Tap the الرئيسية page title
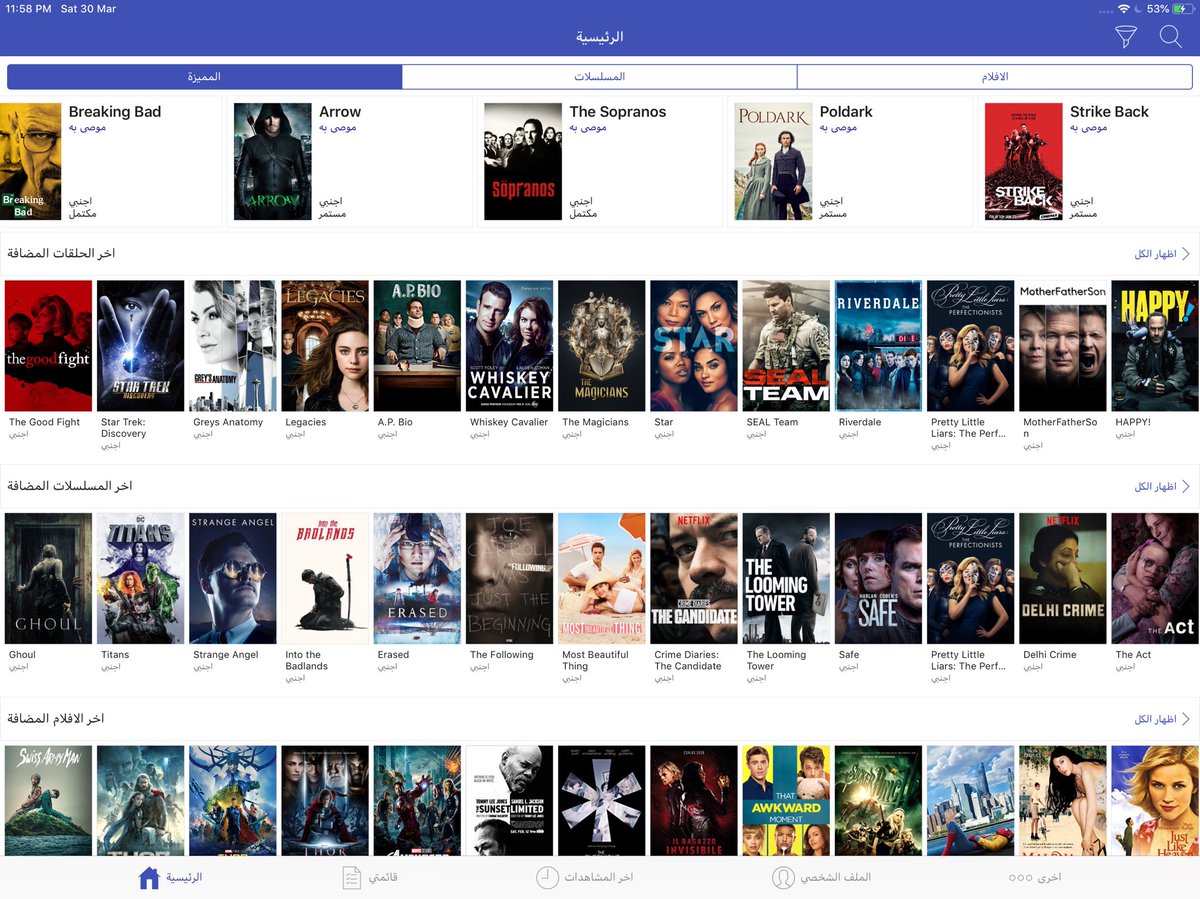 click(x=600, y=37)
